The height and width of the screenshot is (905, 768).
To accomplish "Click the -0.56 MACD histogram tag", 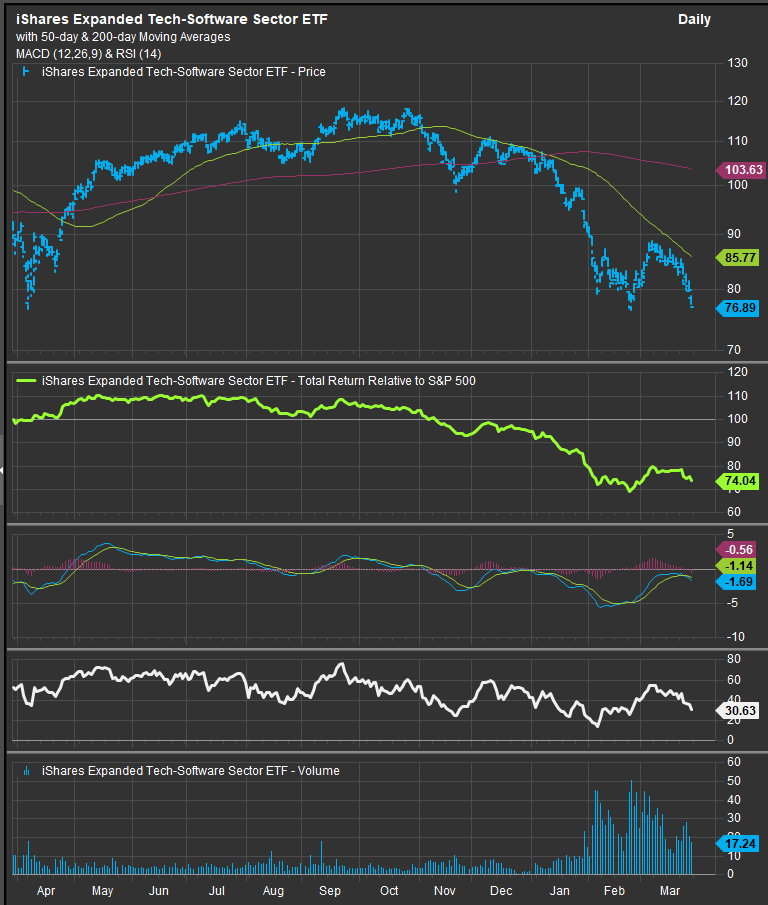I will point(741,549).
